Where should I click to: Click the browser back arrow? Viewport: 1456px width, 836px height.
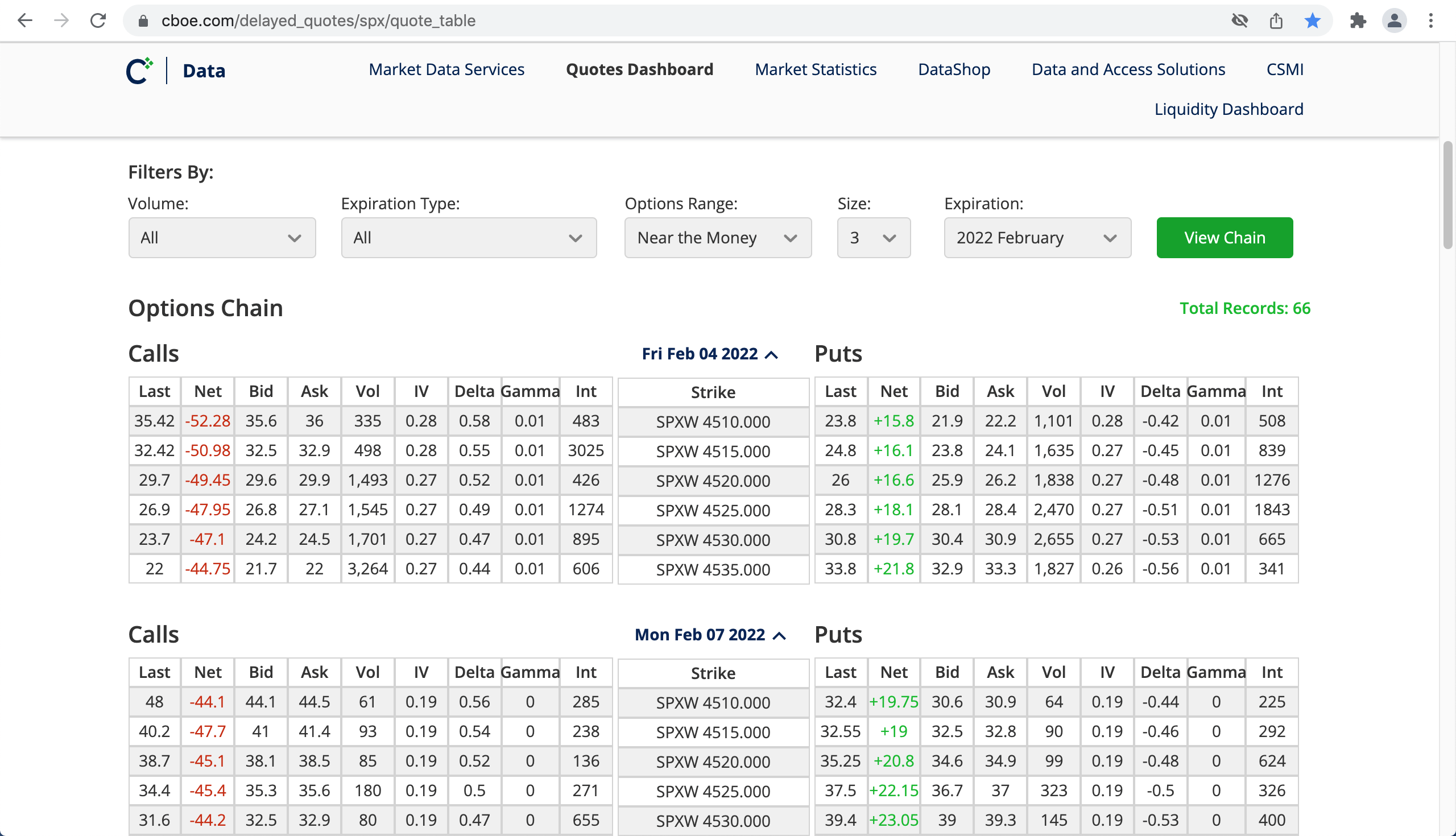[x=24, y=20]
